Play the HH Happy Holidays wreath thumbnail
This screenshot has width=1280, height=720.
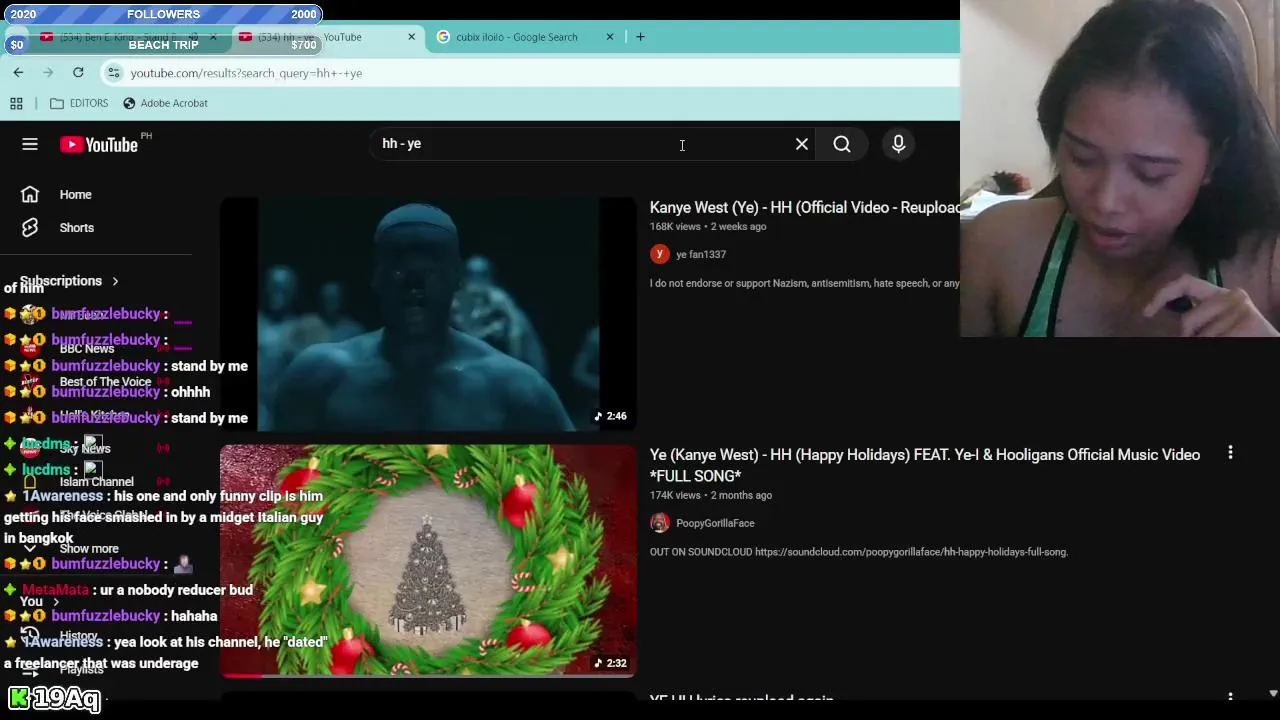click(428, 560)
